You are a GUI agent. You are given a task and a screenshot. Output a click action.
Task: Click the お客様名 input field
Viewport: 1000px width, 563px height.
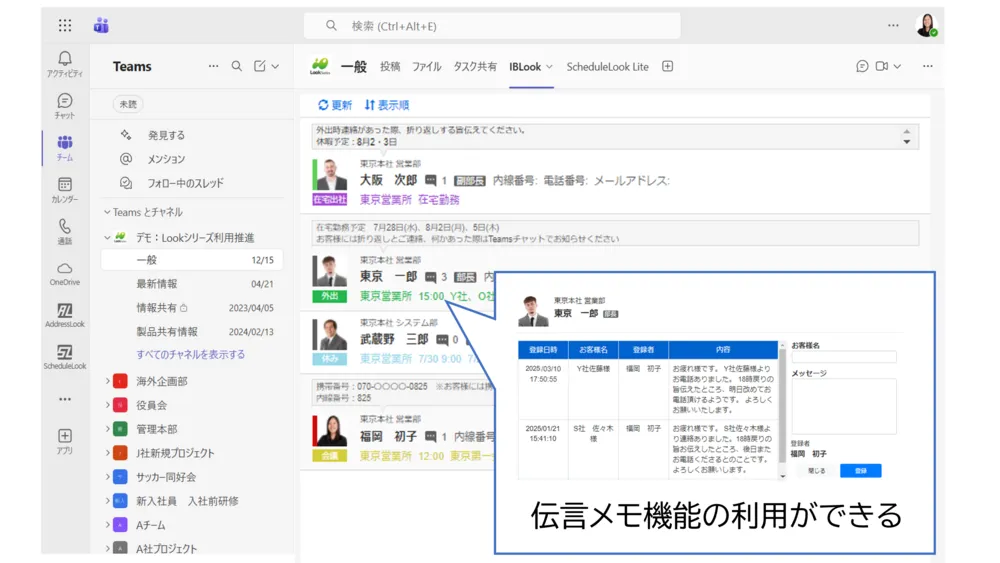pyautogui.click(x=844, y=357)
